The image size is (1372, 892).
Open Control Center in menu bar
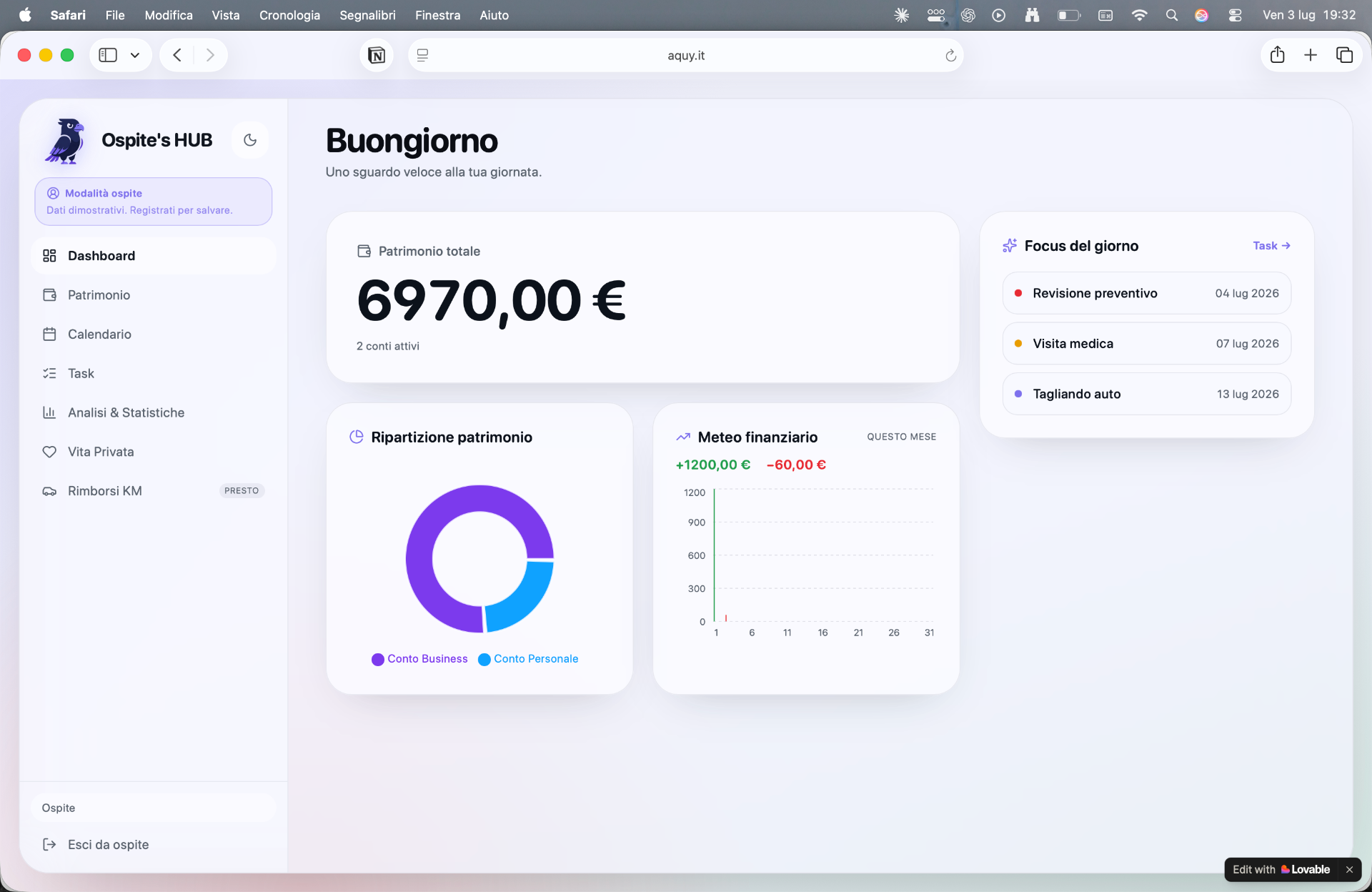point(1235,15)
